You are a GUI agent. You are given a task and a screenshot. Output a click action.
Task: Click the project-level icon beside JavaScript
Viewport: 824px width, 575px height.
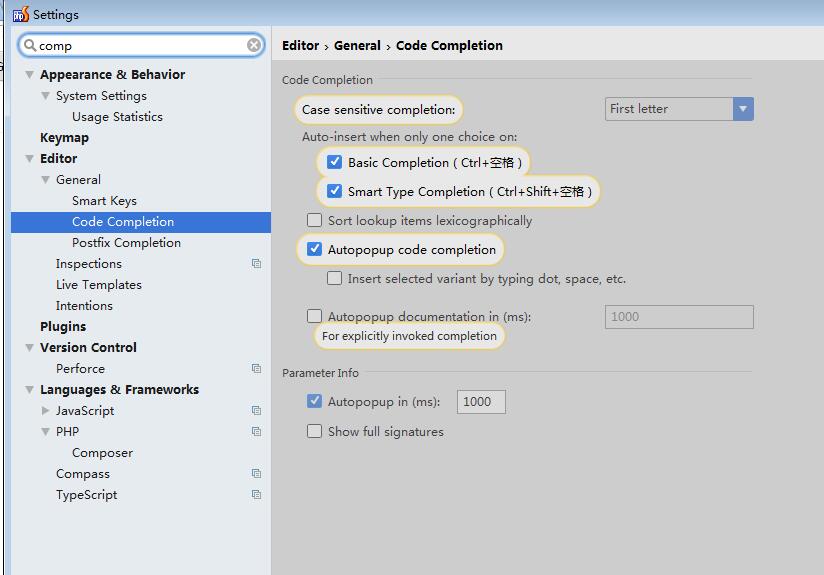coord(256,410)
